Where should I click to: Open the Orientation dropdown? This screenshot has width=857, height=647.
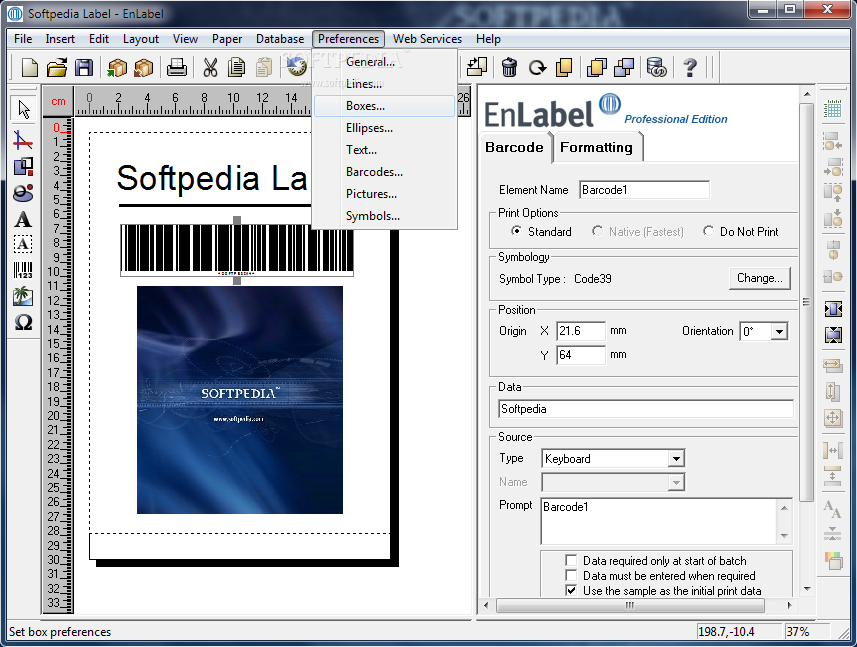point(779,331)
